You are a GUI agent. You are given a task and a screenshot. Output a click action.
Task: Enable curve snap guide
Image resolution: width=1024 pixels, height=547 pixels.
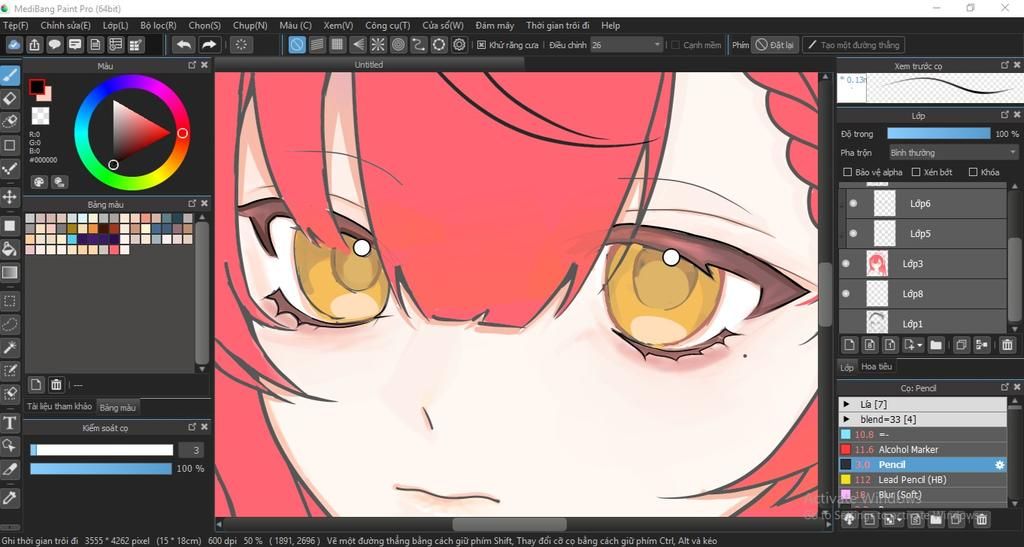point(419,44)
